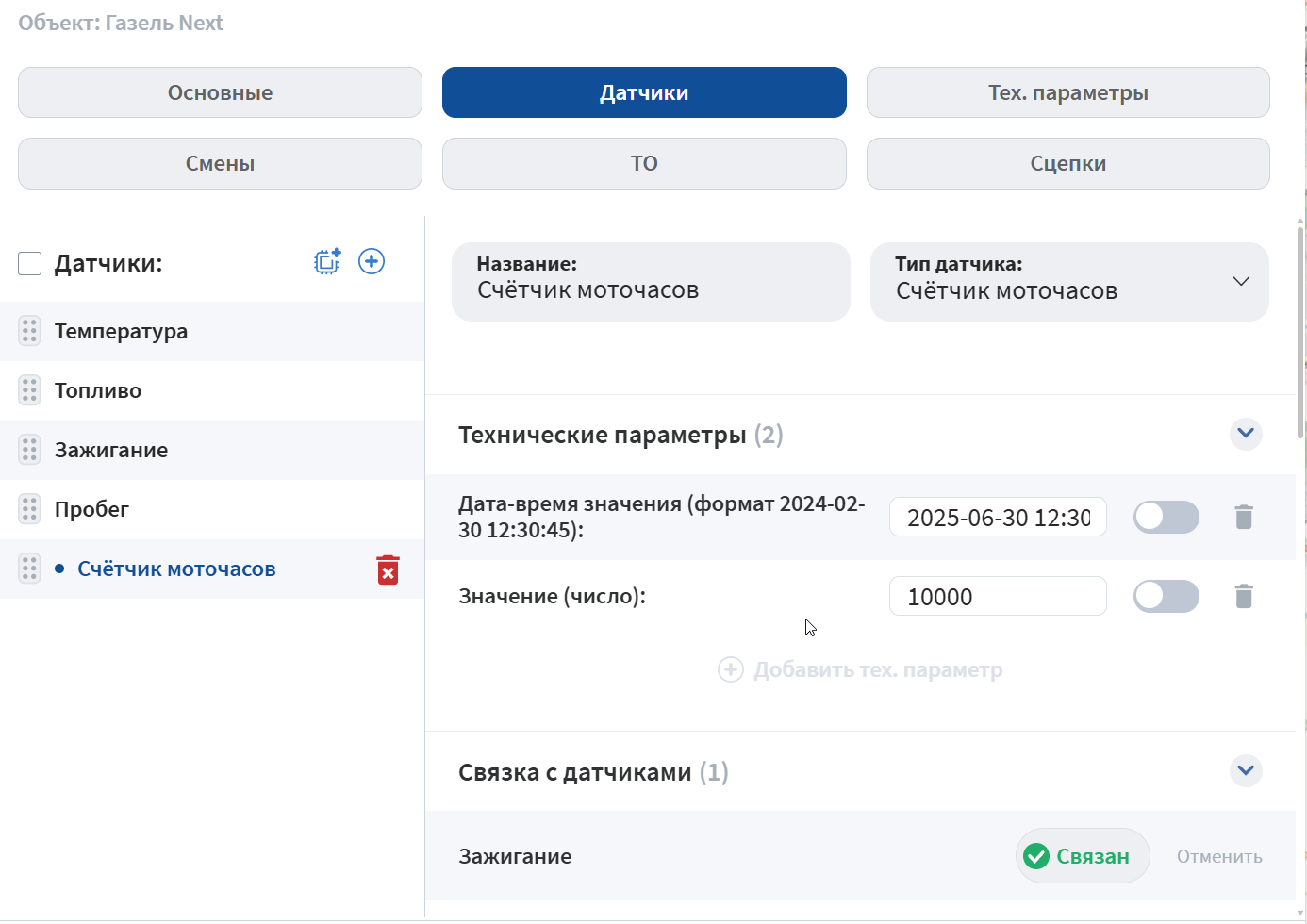Delete the Дата-время значения parameter
This screenshot has height=924, width=1307.
[1244, 517]
